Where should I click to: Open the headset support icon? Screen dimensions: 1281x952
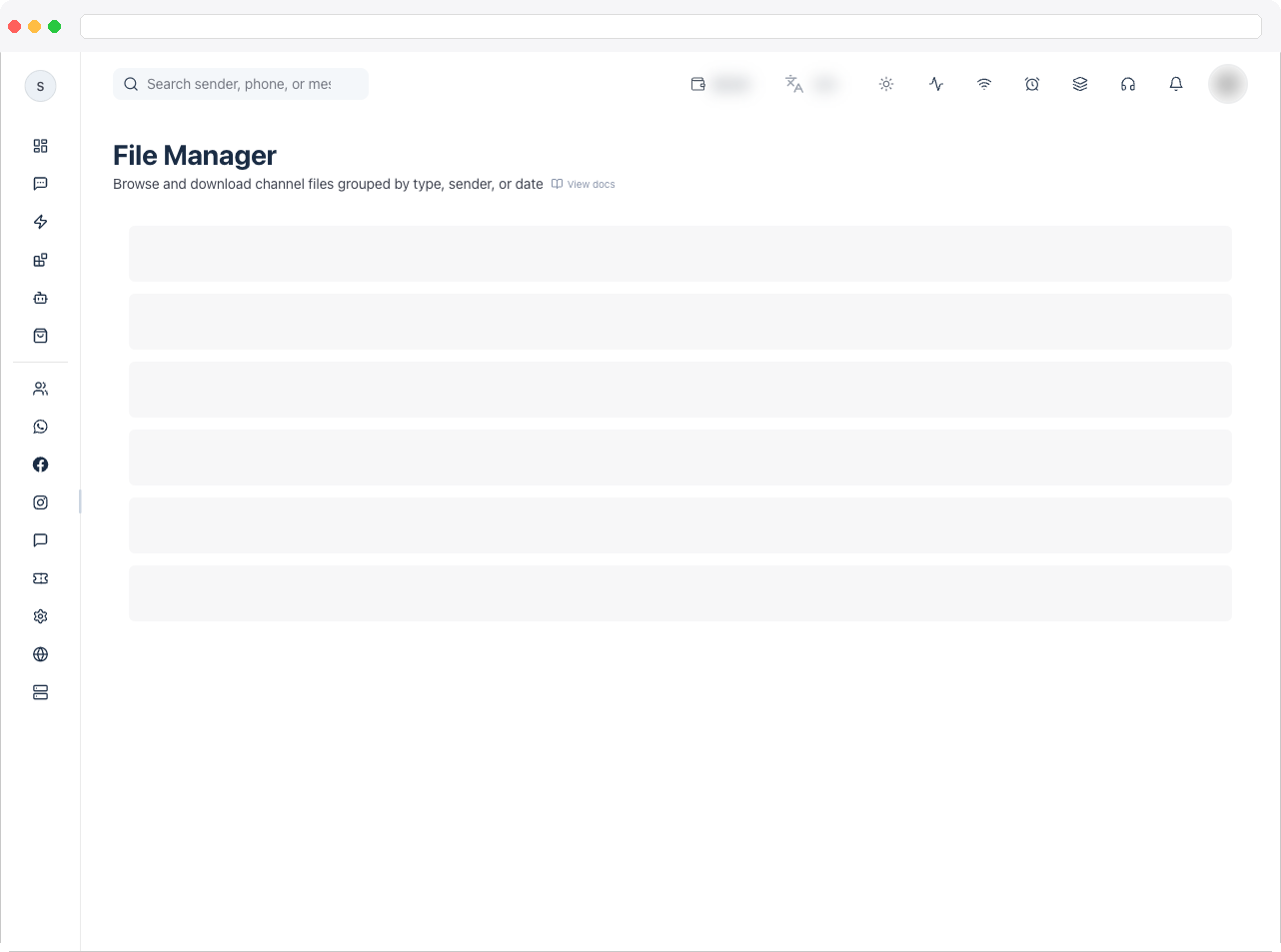1128,84
